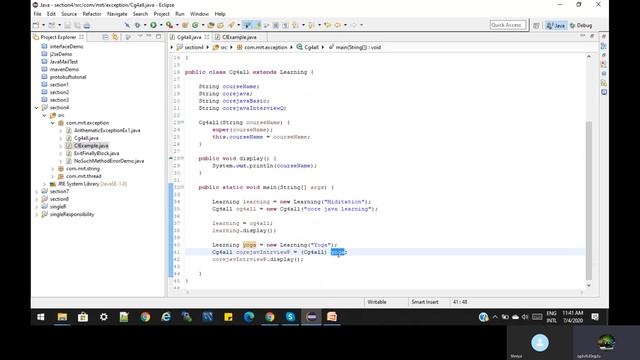Collapse all in Project Explorer
The height and width of the screenshot is (360, 640).
(105, 37)
